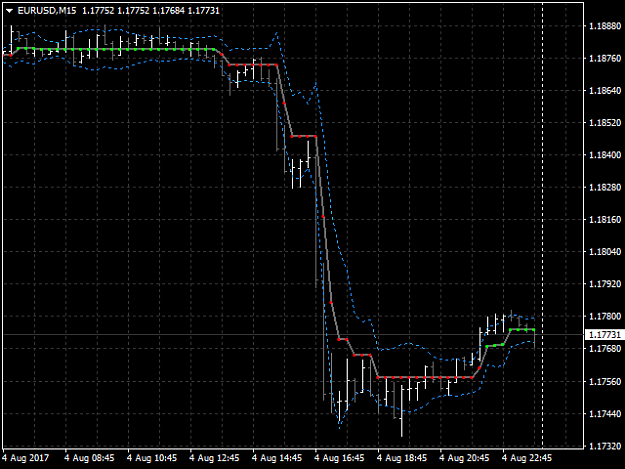Click the current price label 1.17731
The width and height of the screenshot is (625, 469).
[x=605, y=335]
